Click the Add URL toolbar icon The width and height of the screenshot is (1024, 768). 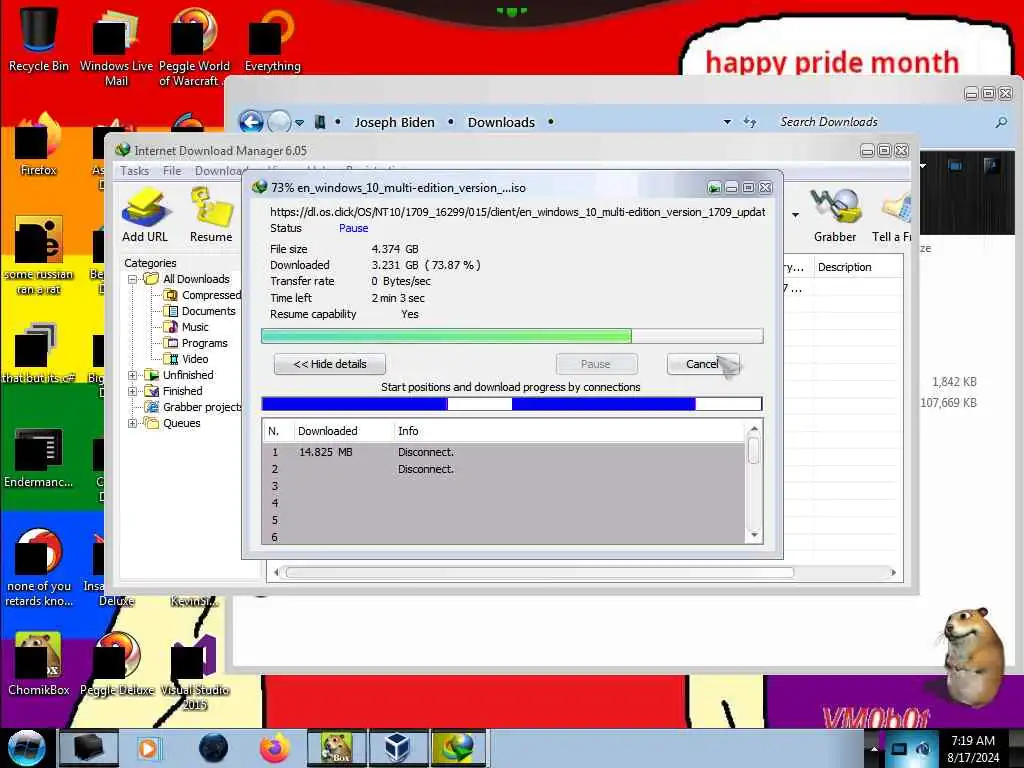(x=145, y=216)
